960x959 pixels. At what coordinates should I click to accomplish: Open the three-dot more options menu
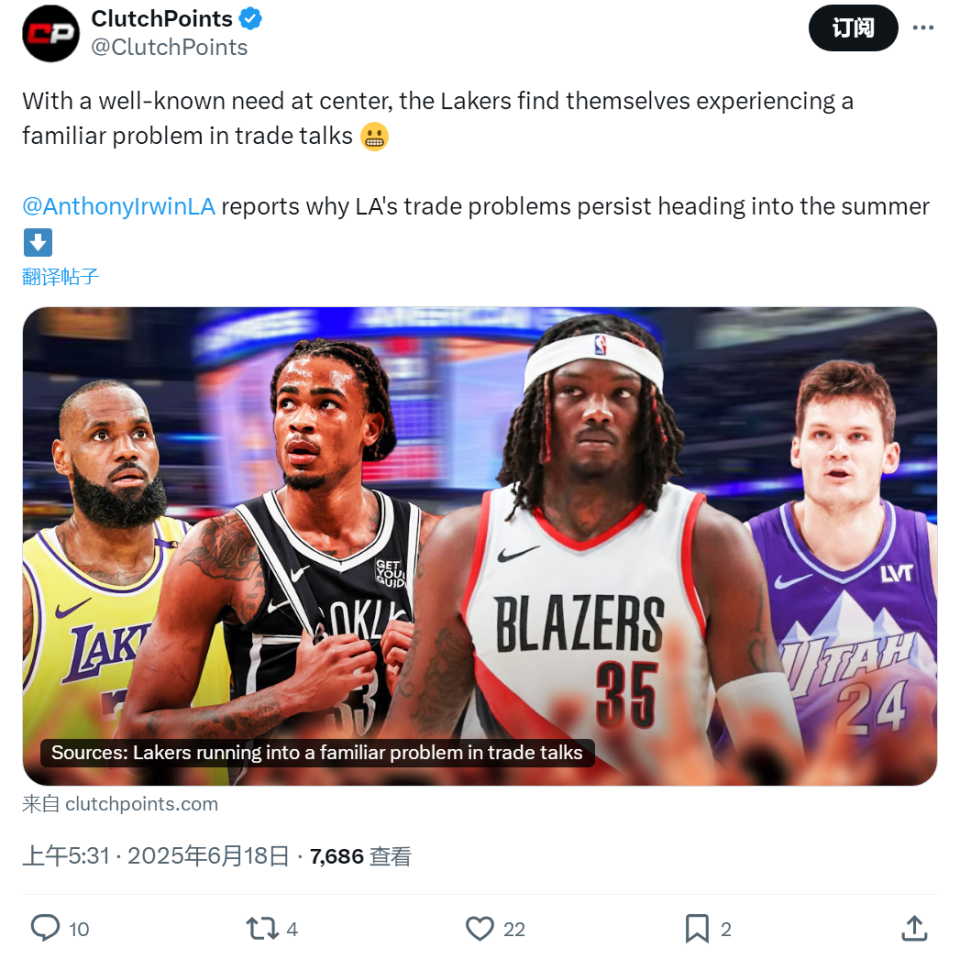923,28
